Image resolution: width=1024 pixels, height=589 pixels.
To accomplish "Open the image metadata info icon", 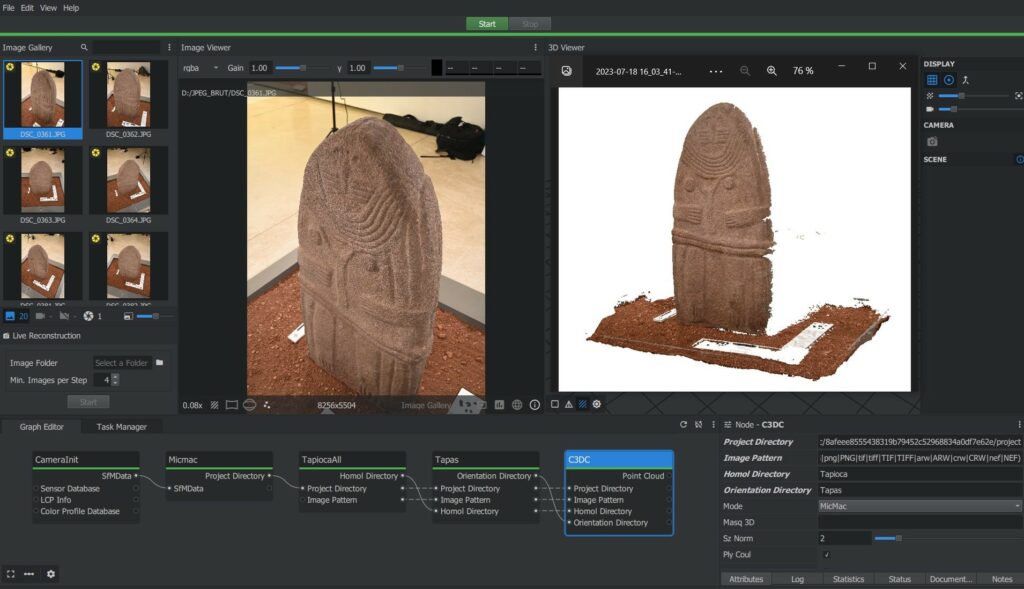I will pyautogui.click(x=535, y=405).
